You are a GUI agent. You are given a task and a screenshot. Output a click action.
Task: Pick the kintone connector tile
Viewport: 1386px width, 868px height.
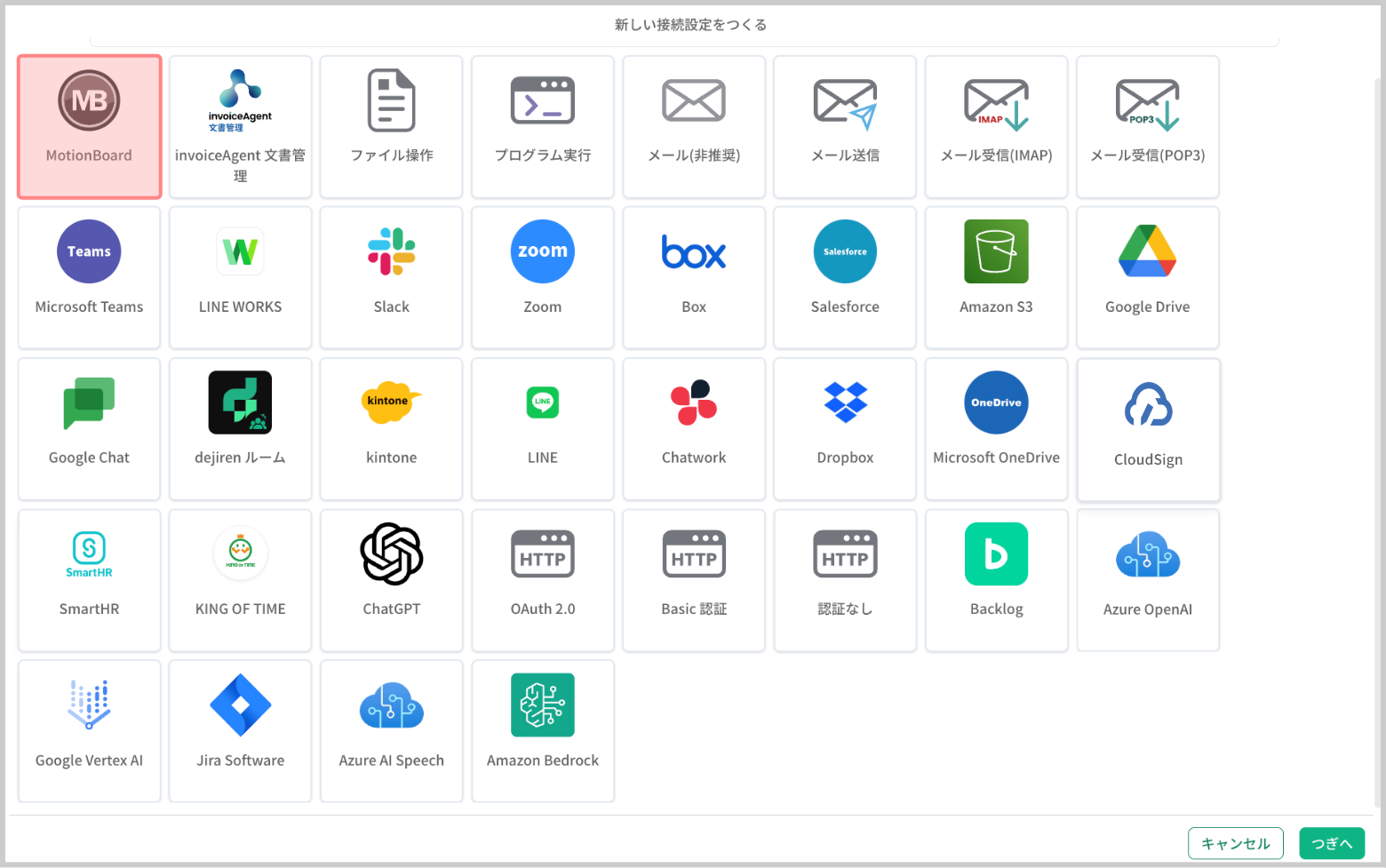392,429
